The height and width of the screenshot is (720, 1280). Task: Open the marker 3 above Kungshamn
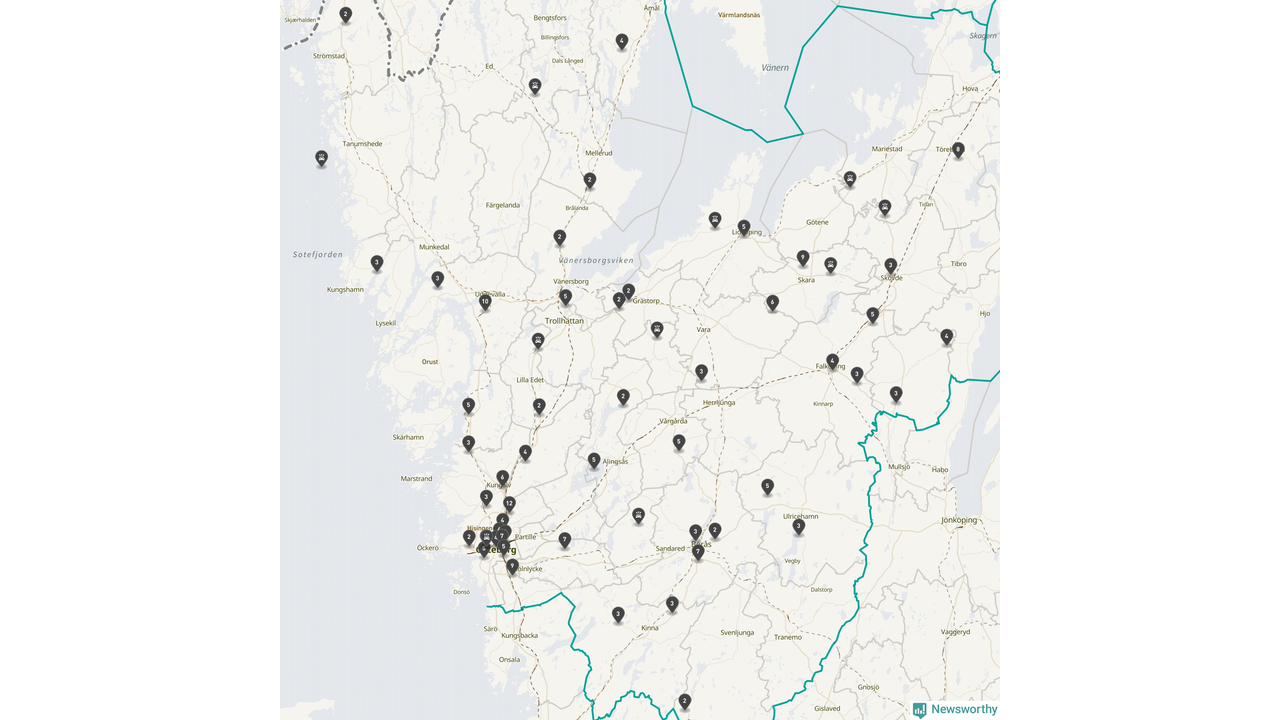(x=377, y=264)
